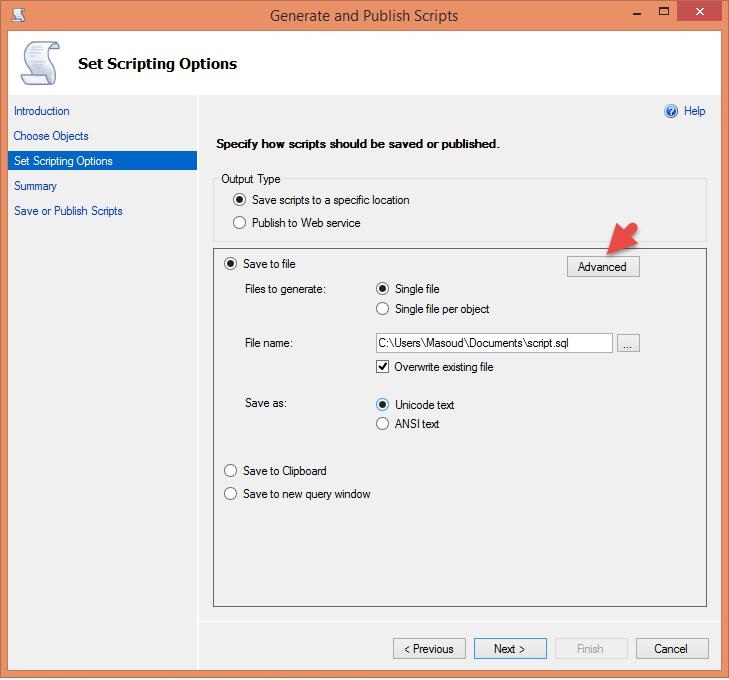Click the scroll document icon beside Set Scripting Options
This screenshot has height=680, width=729.
tap(40, 63)
